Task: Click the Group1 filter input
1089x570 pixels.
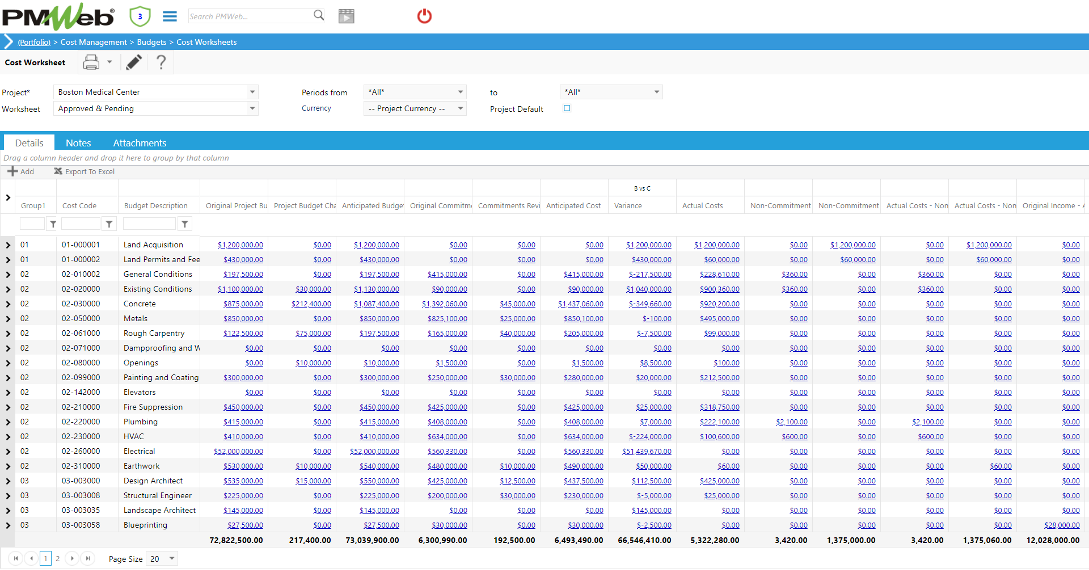Action: (x=32, y=224)
